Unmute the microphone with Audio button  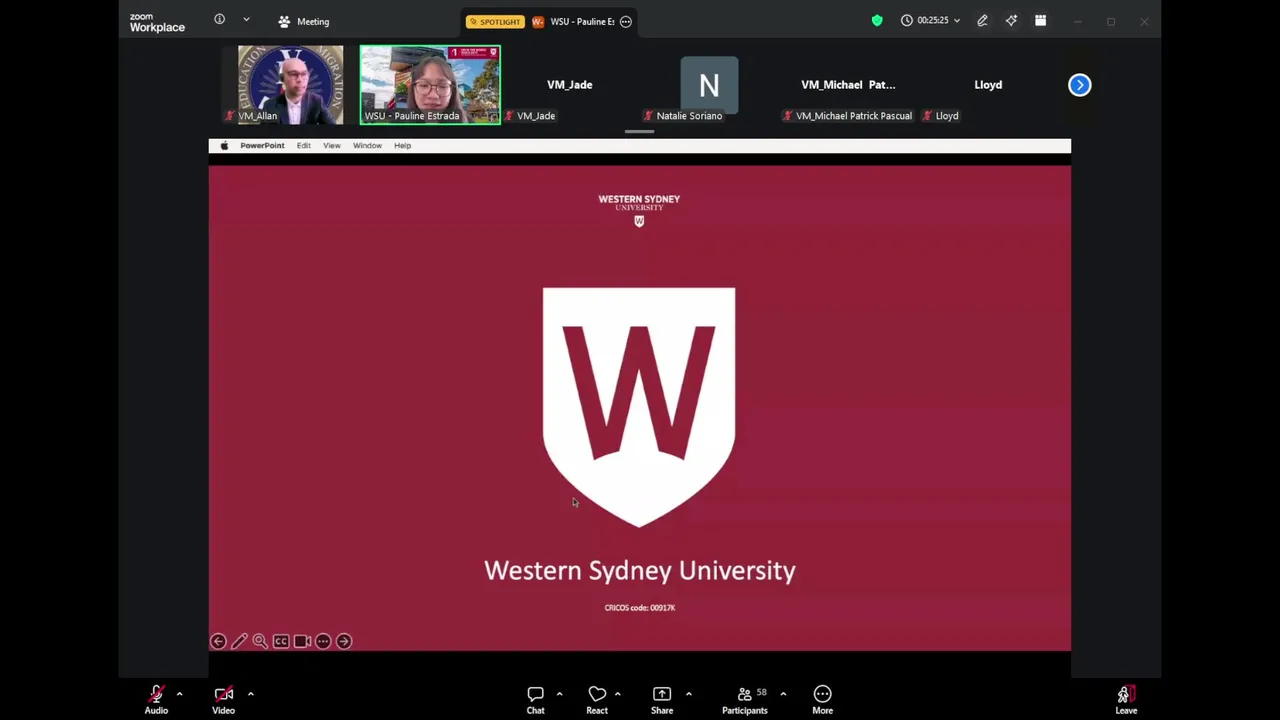click(156, 700)
